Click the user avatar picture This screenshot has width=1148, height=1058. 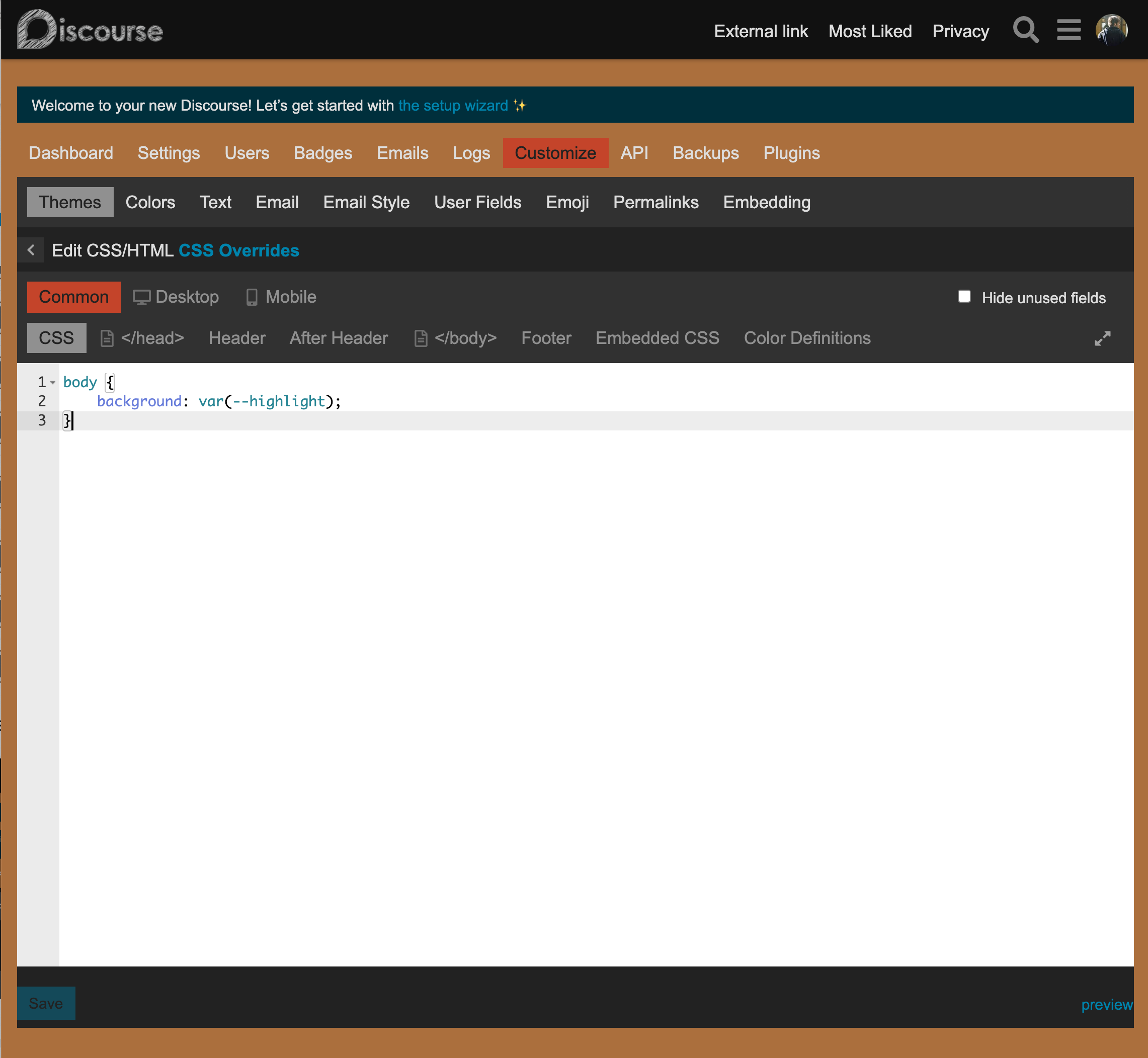coord(1111,30)
